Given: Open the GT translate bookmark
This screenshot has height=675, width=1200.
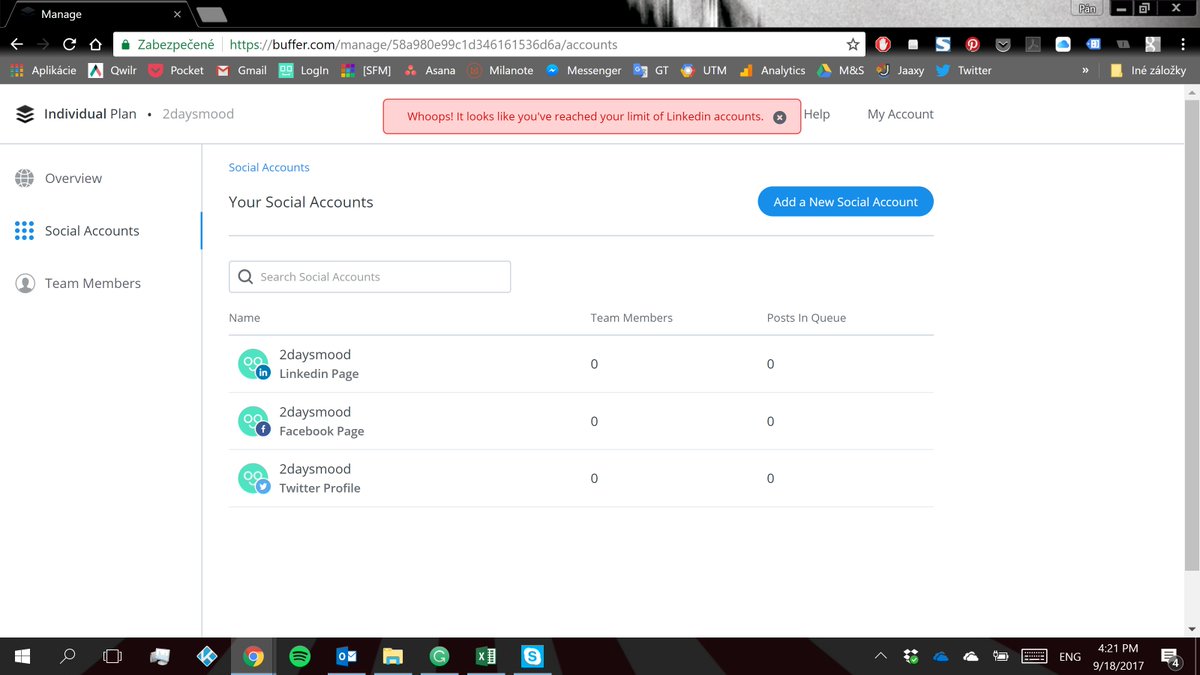Looking at the screenshot, I should [651, 70].
